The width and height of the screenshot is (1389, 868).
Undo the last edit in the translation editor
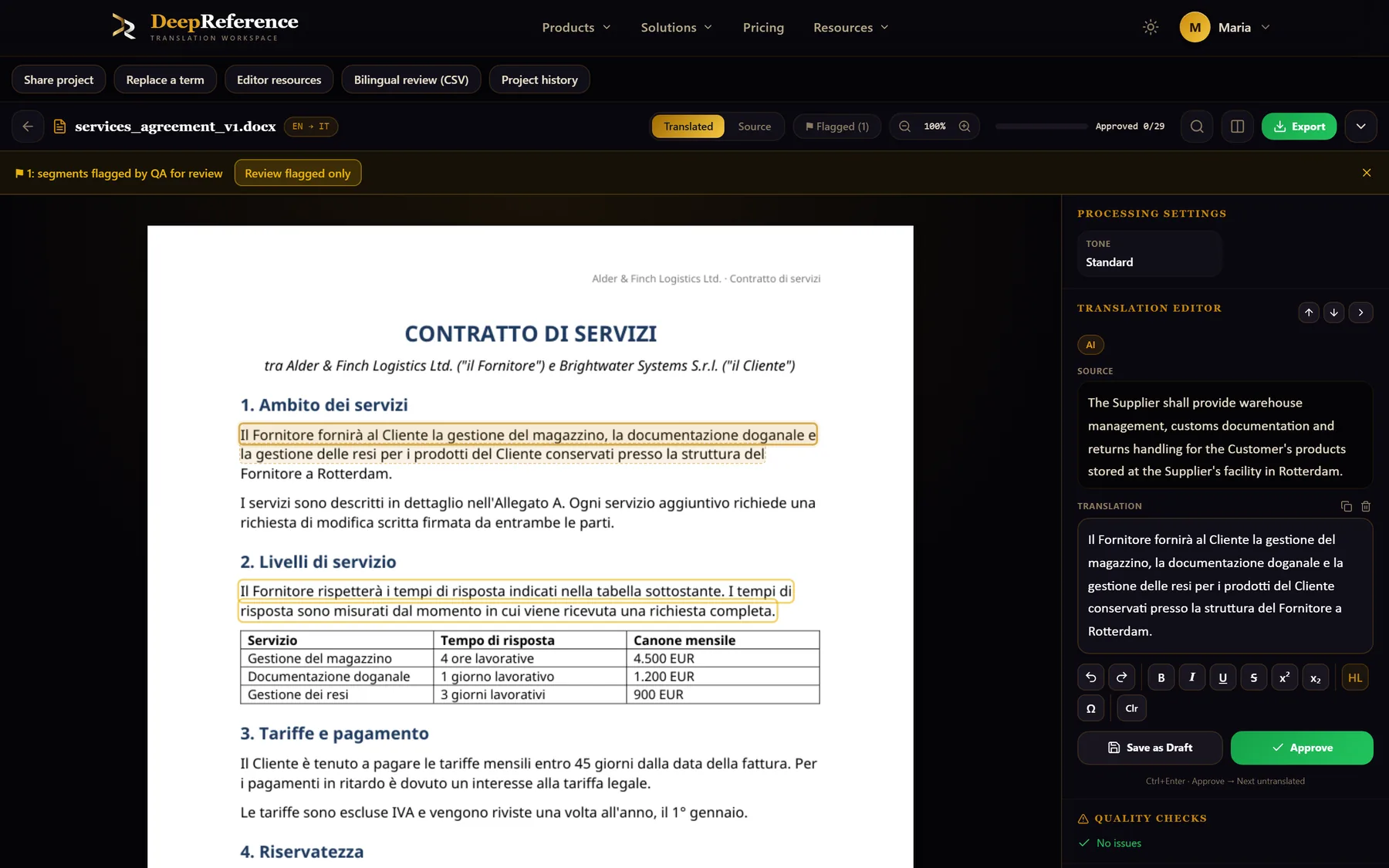pyautogui.click(x=1091, y=677)
